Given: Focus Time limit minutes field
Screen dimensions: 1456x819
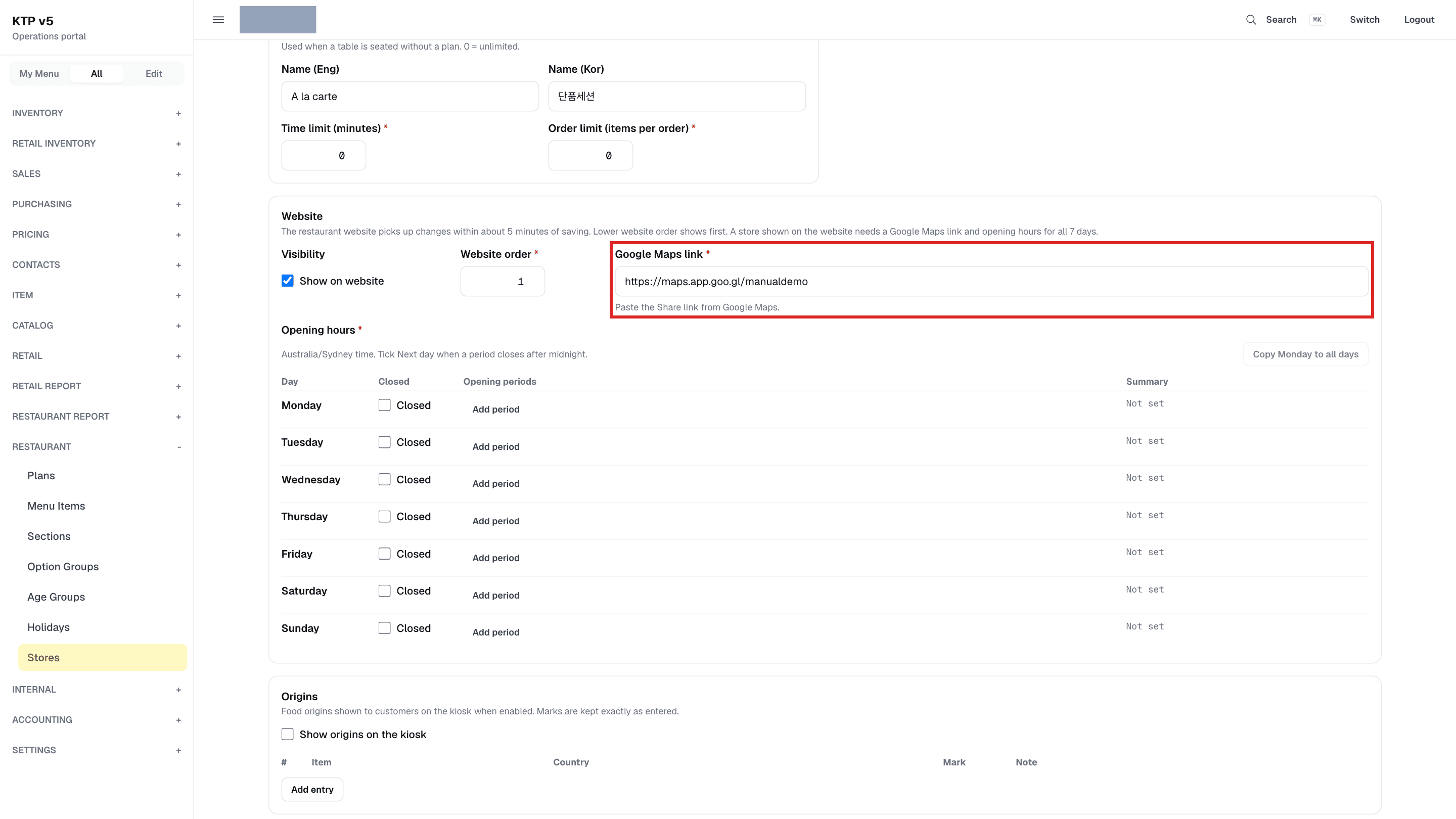Looking at the screenshot, I should pos(324,155).
